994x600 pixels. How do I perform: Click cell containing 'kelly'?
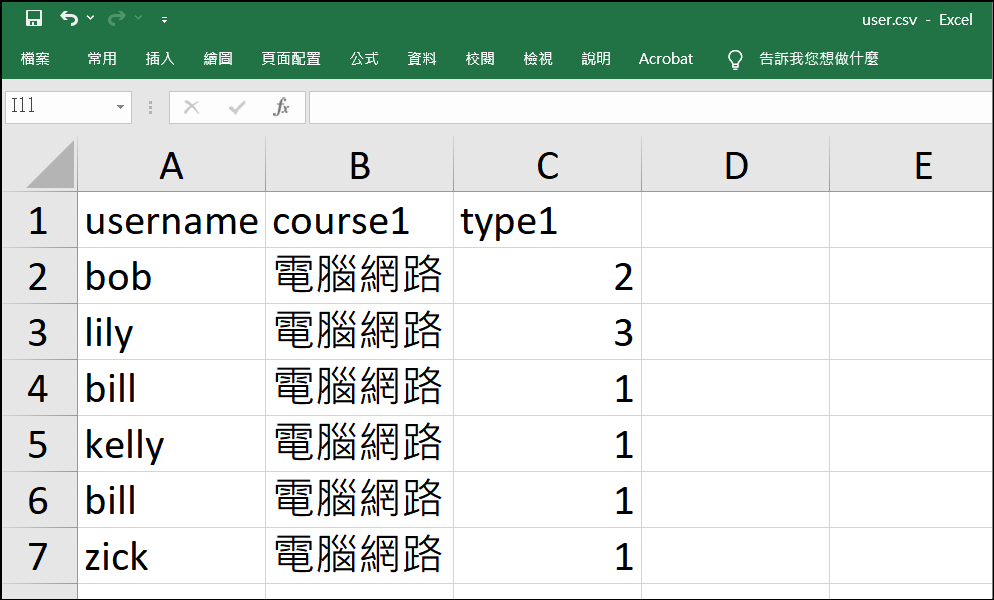point(171,443)
